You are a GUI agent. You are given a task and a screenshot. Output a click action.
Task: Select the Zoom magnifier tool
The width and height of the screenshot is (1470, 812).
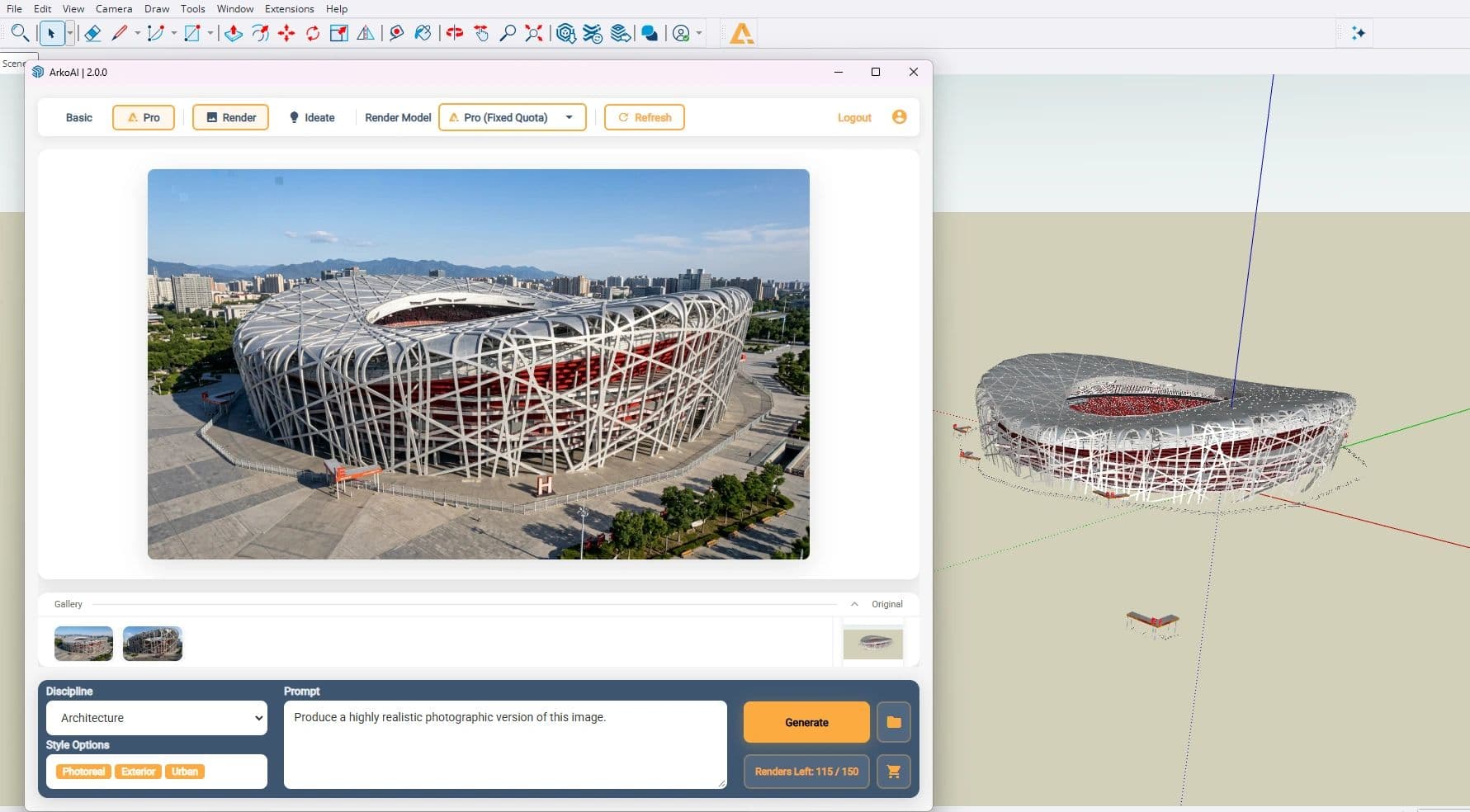coord(508,33)
